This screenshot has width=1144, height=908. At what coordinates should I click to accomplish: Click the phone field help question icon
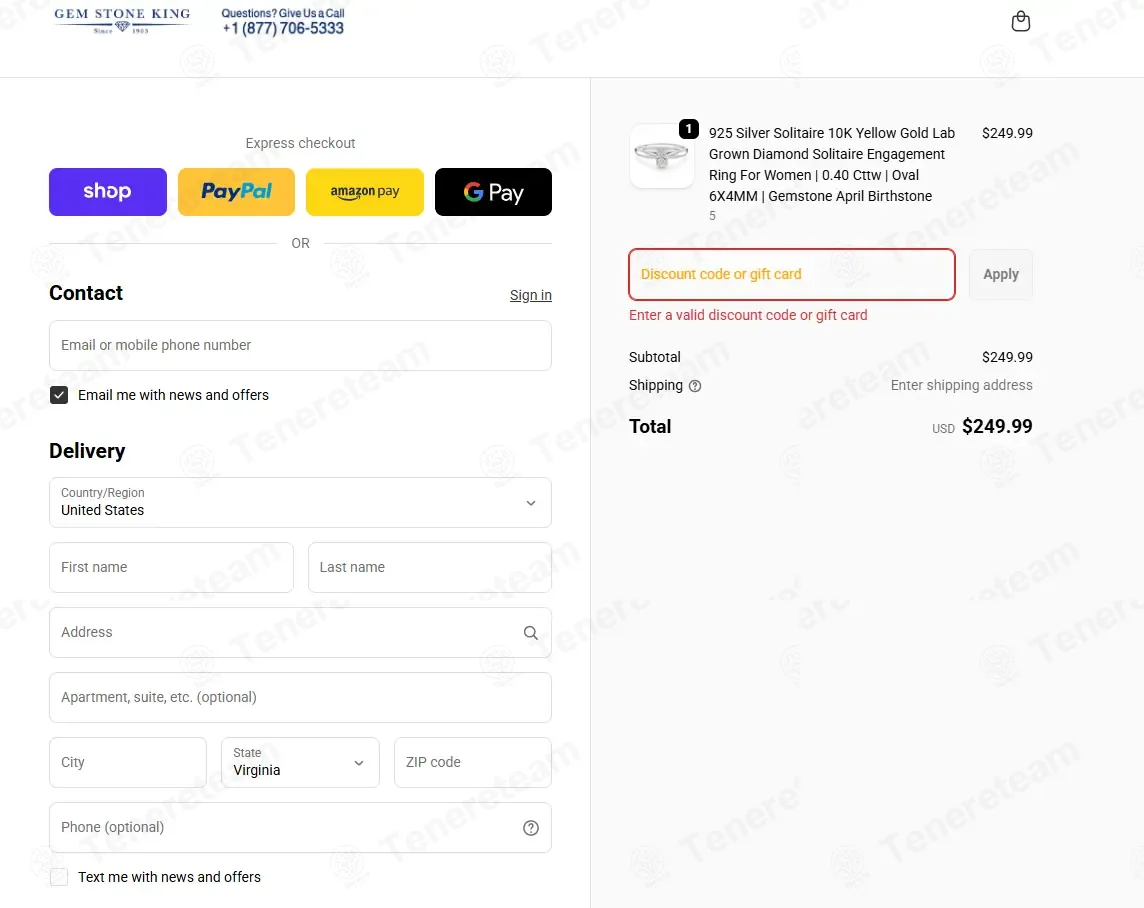530,828
